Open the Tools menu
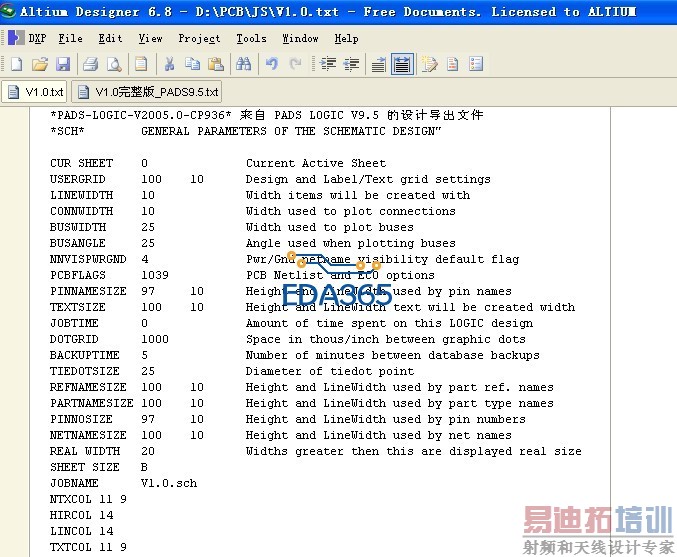The image size is (677, 557). point(251,38)
